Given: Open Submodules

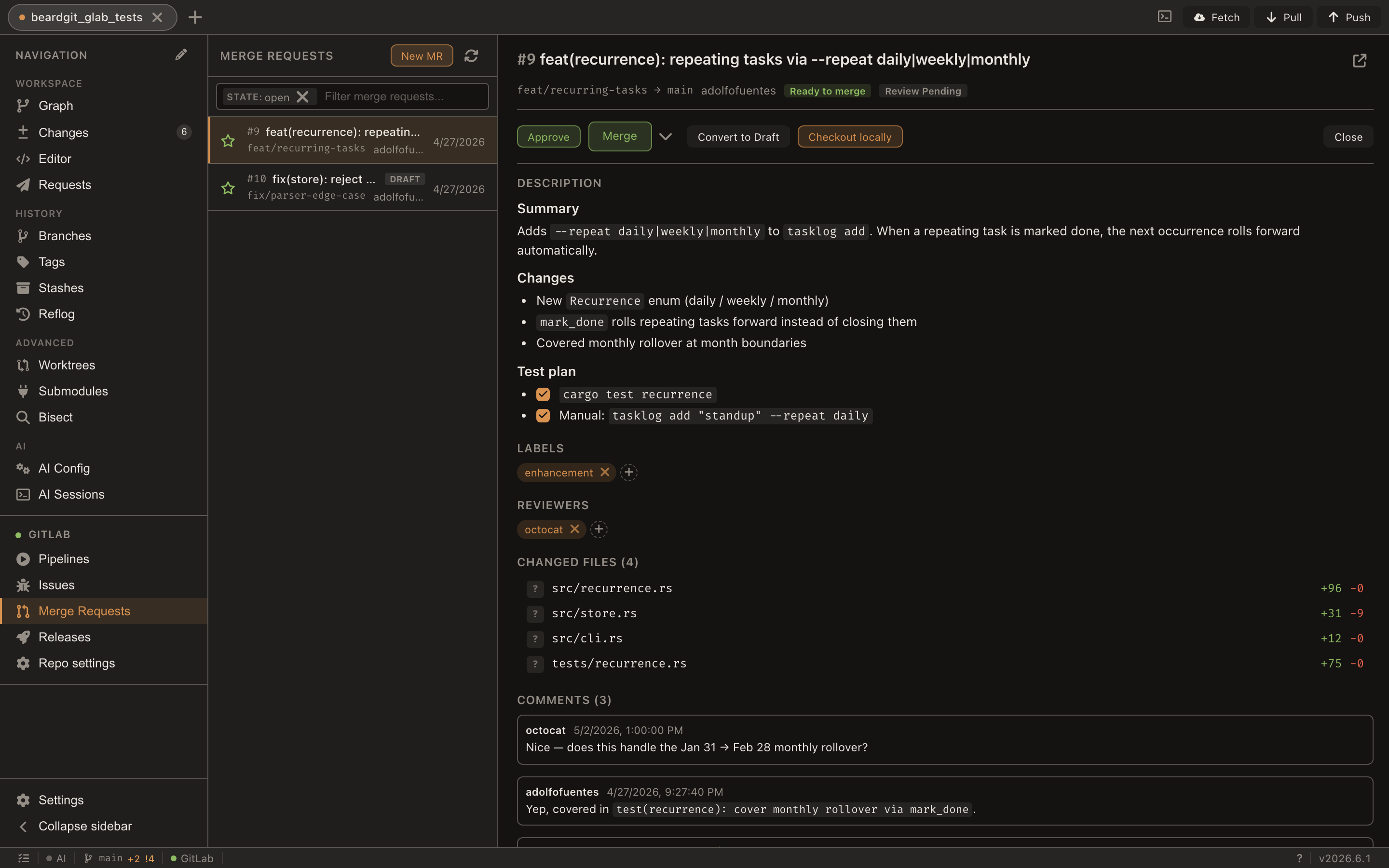Looking at the screenshot, I should [x=103, y=391].
